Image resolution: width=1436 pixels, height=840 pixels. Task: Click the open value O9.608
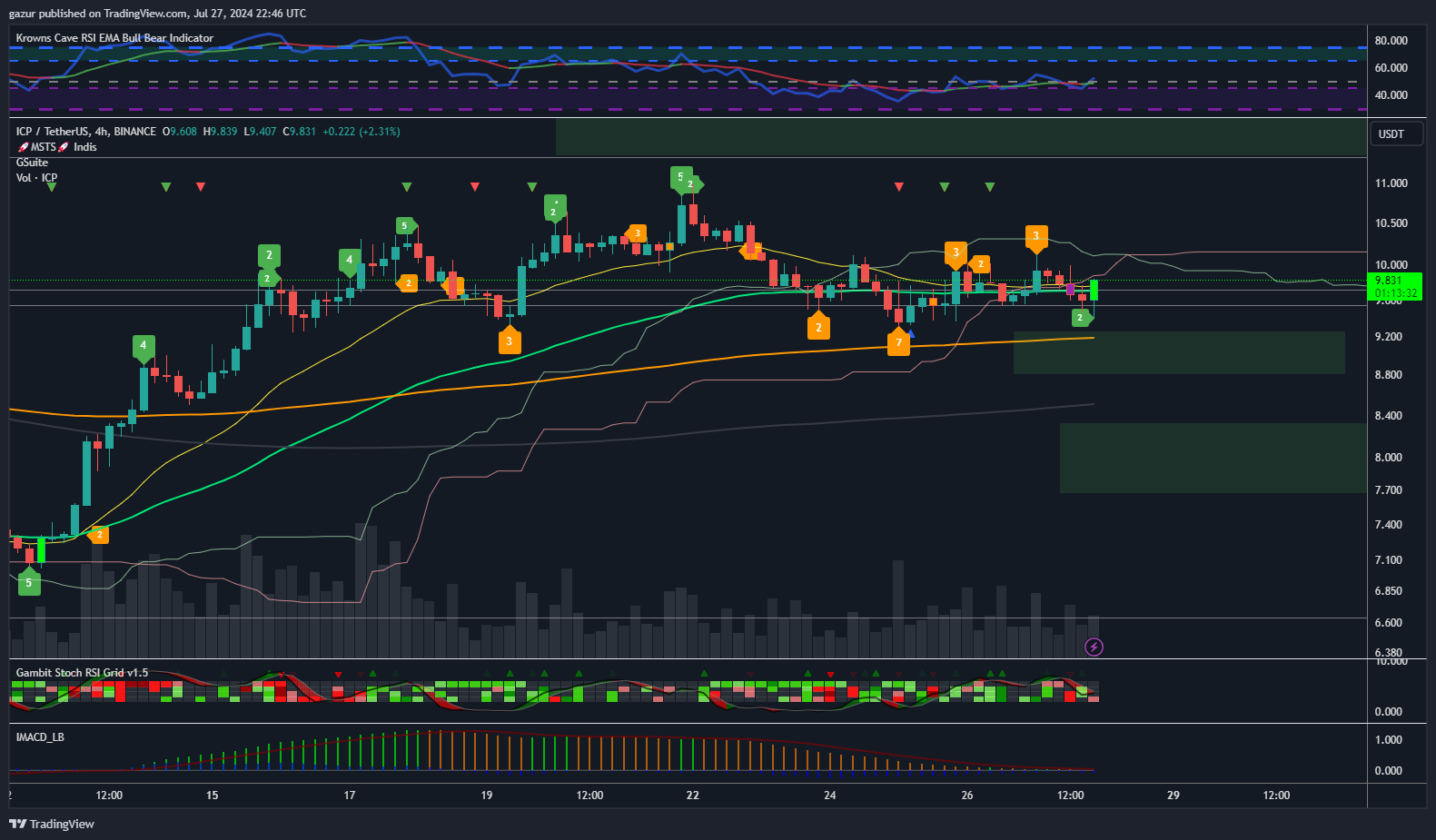coord(180,132)
